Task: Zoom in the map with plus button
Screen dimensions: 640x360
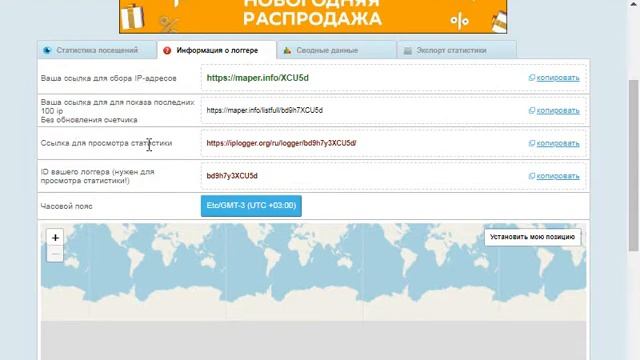Action: pyautogui.click(x=55, y=238)
